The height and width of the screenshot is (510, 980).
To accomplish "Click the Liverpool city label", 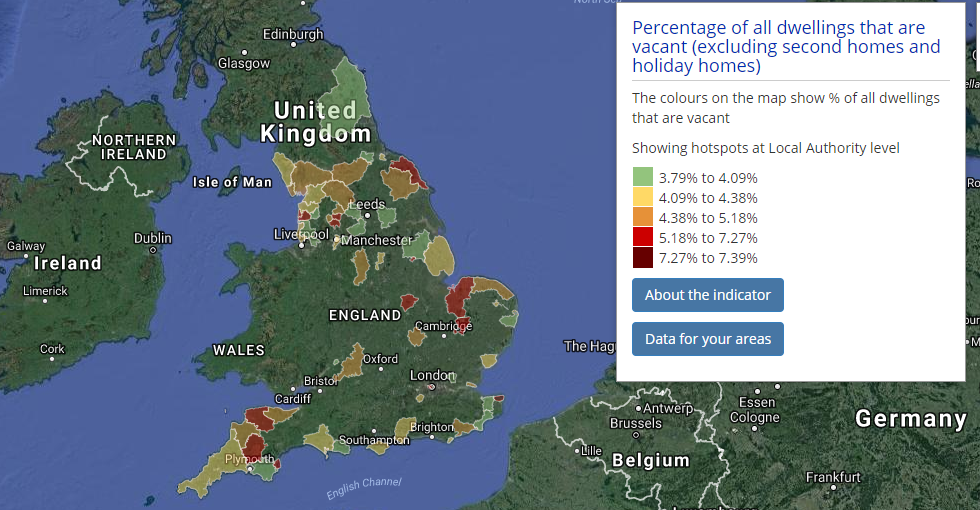I will (x=301, y=234).
